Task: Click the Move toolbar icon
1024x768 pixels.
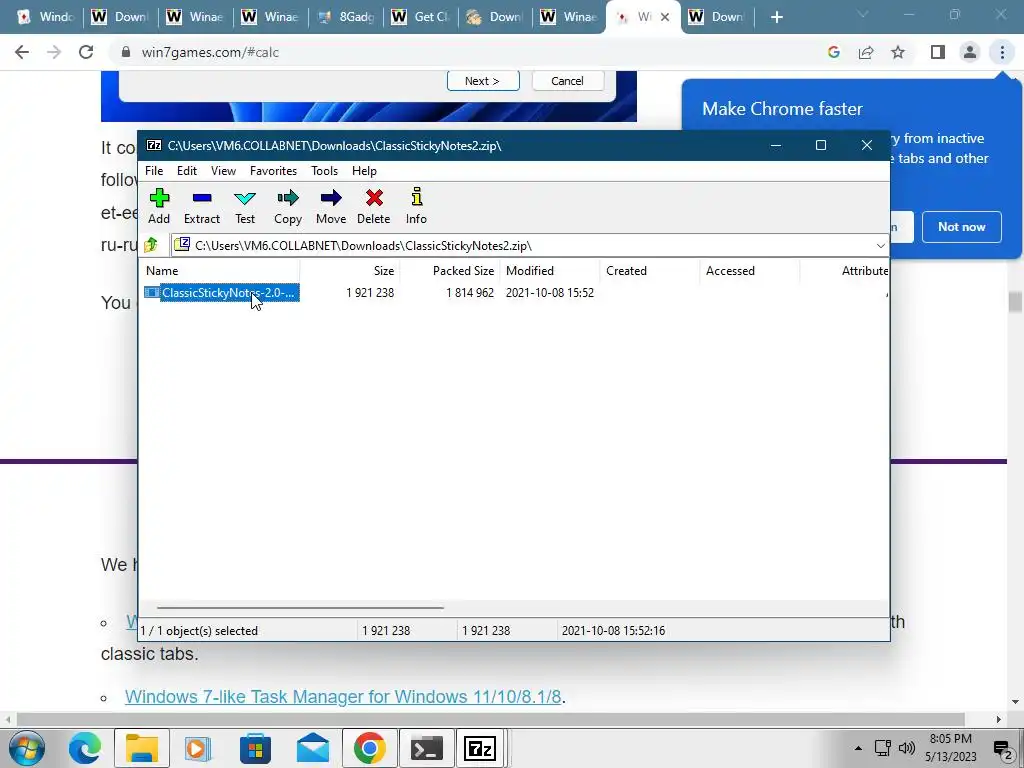Action: 331,206
